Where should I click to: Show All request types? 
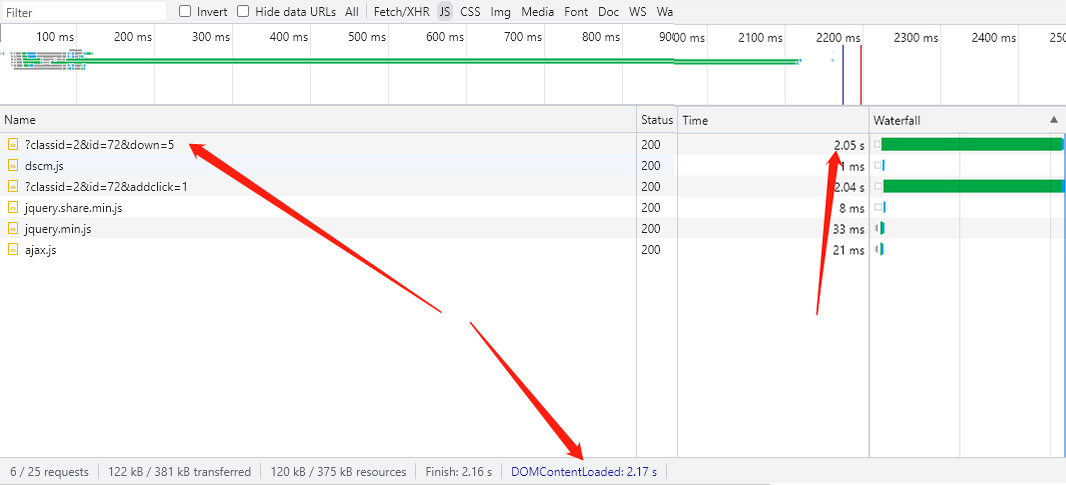click(x=352, y=12)
